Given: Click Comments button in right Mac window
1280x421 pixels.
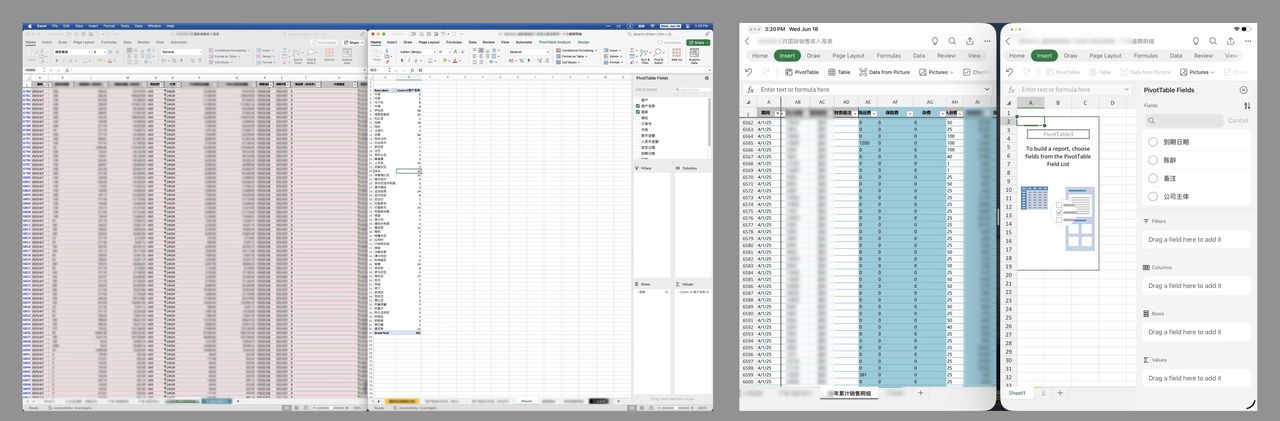Looking at the screenshot, I should 670,43.
